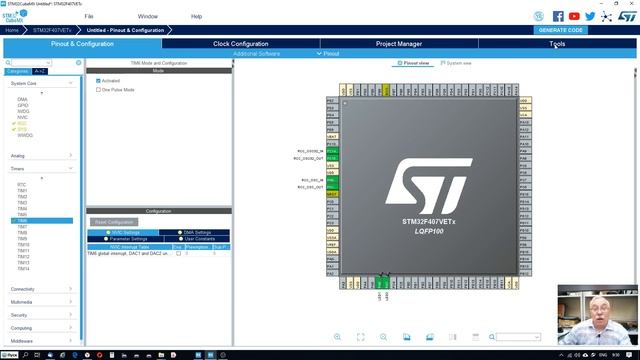Open Additional Software
This screenshot has height=360, width=640.
click(x=256, y=54)
